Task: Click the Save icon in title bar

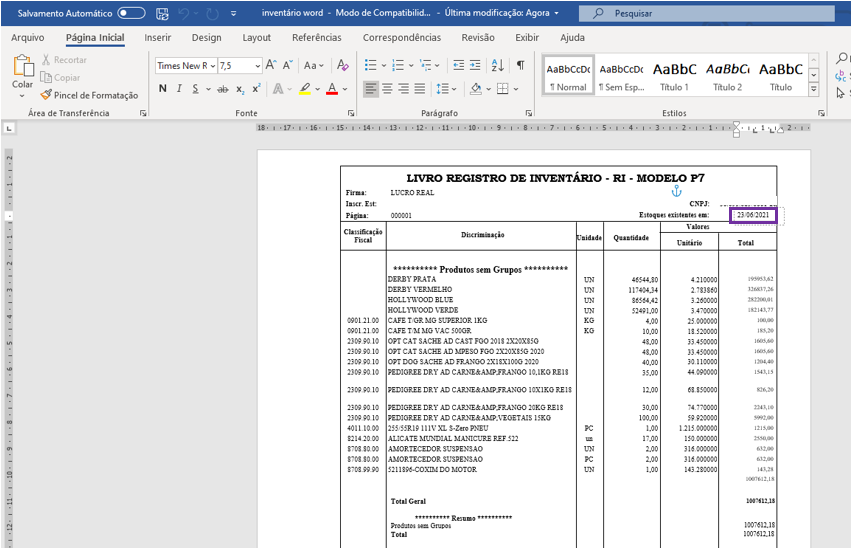Action: pyautogui.click(x=162, y=14)
